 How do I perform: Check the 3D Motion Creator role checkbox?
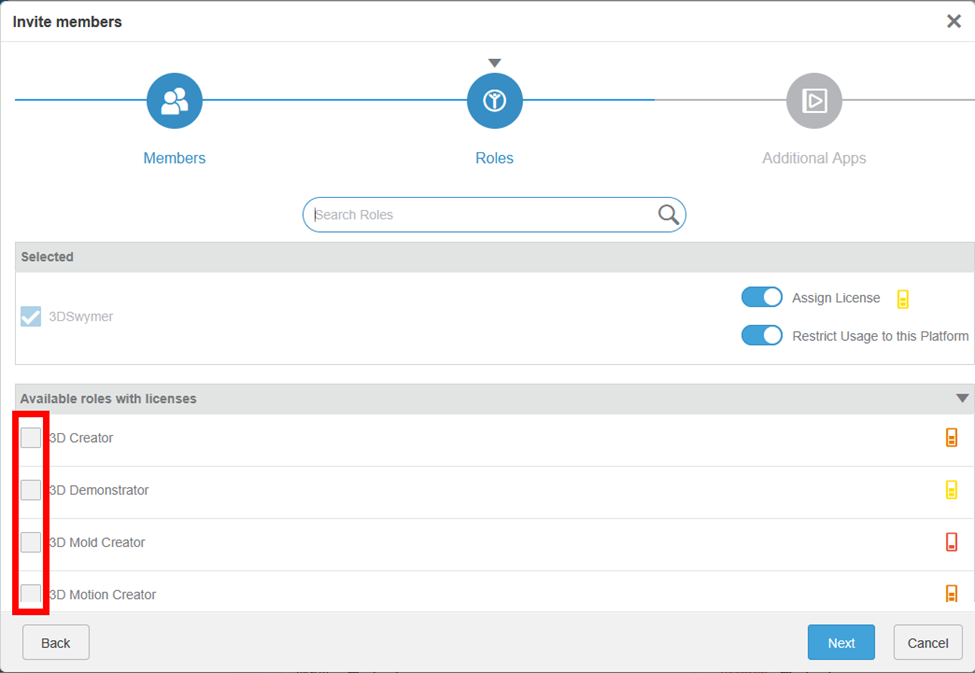click(x=31, y=593)
